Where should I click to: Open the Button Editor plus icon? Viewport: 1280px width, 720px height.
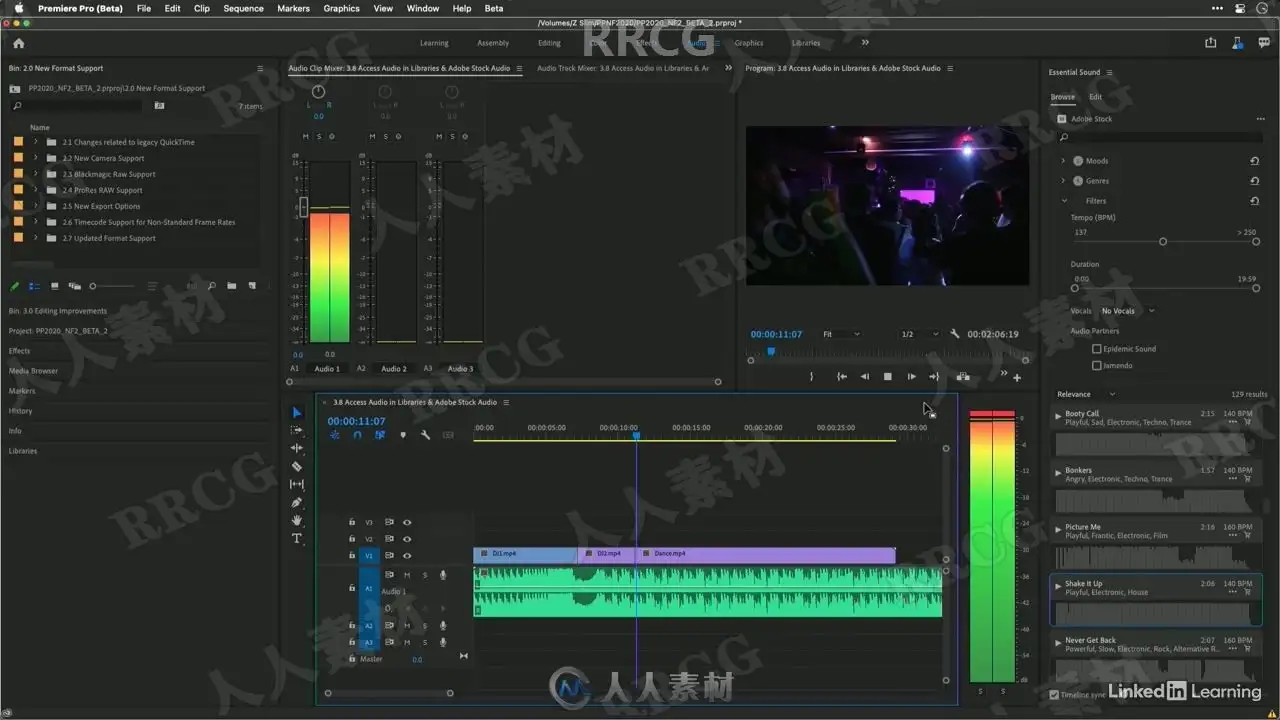[x=1017, y=377]
